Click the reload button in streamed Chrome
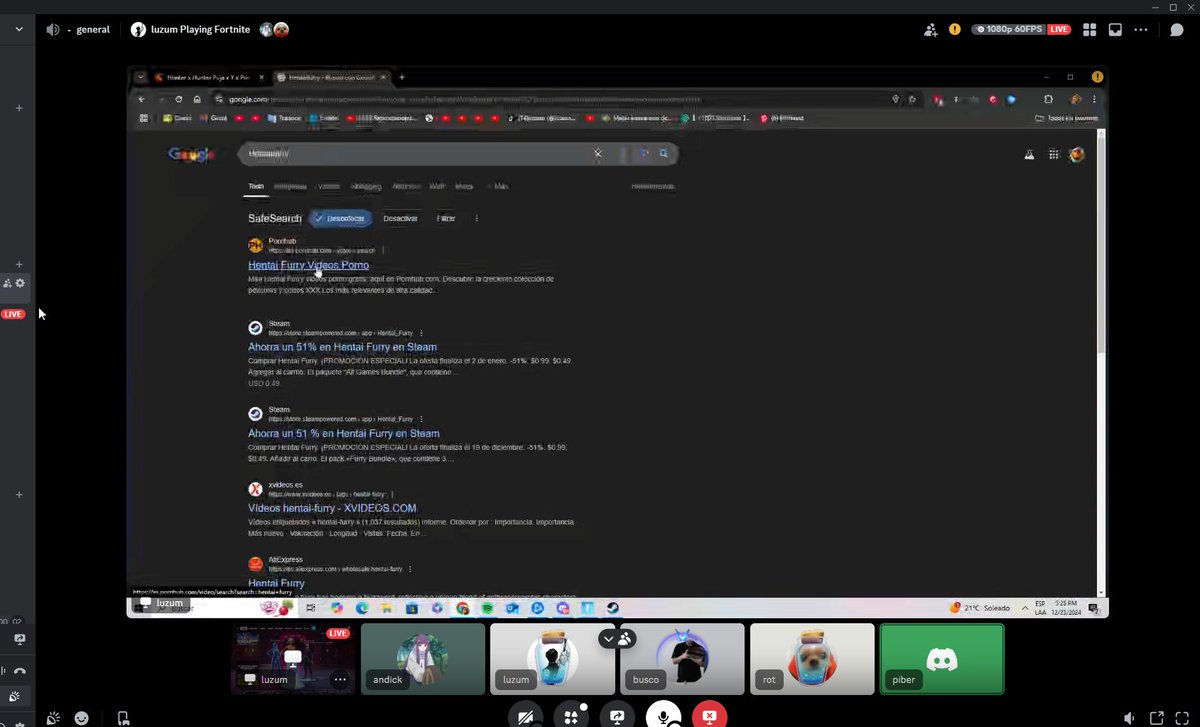This screenshot has width=1200, height=727. (179, 99)
